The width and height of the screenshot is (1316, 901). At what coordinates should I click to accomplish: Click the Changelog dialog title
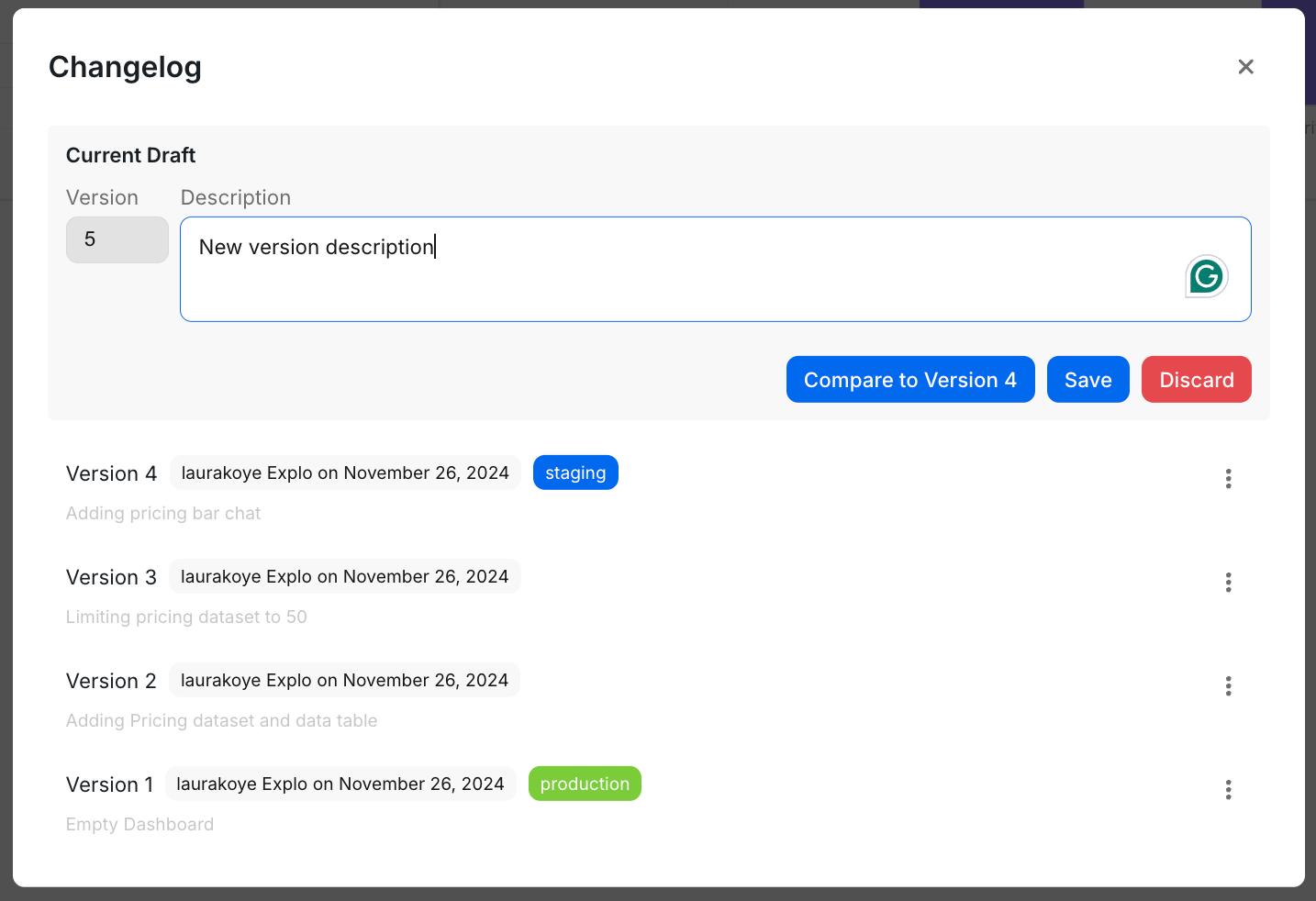(x=125, y=68)
